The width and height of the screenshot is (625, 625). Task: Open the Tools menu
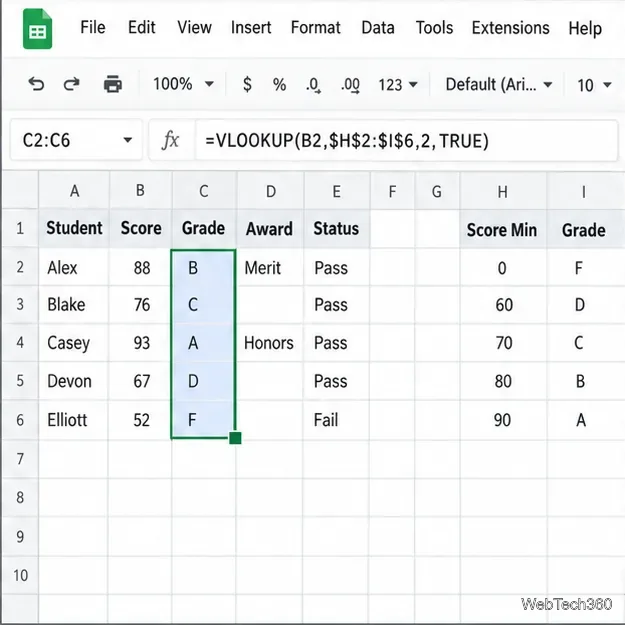click(x=434, y=28)
